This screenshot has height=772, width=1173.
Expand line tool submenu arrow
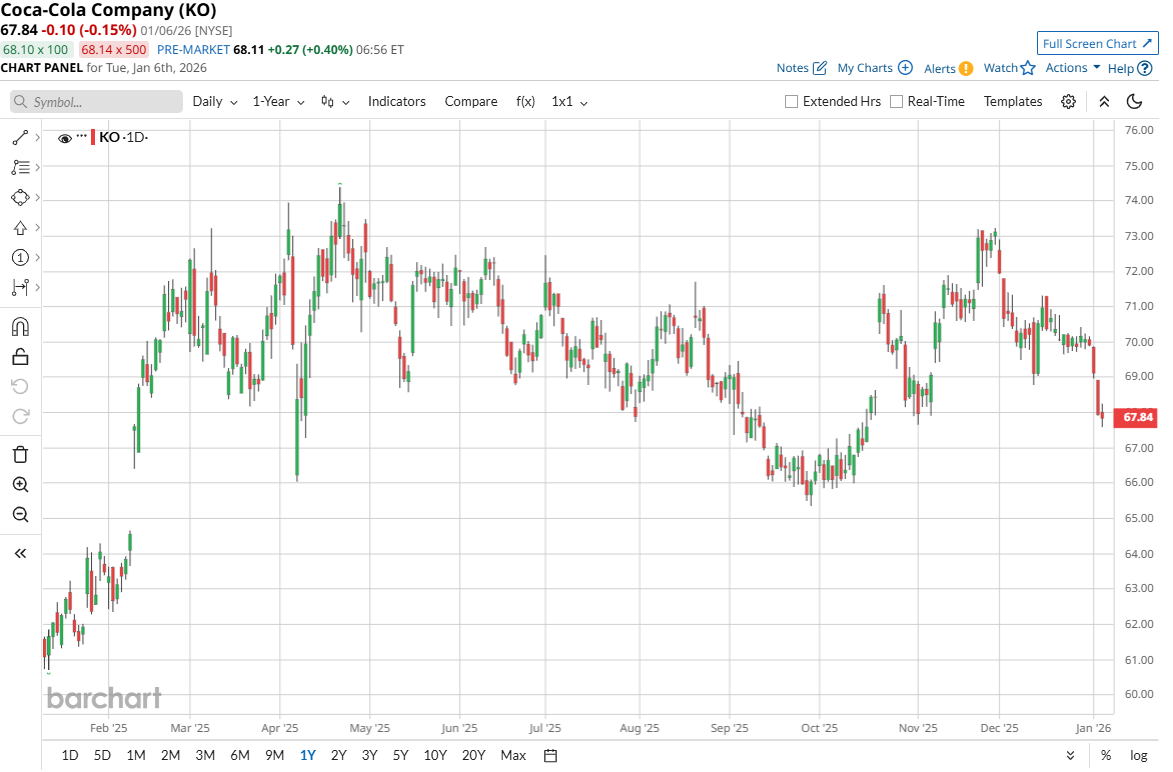click(37, 138)
